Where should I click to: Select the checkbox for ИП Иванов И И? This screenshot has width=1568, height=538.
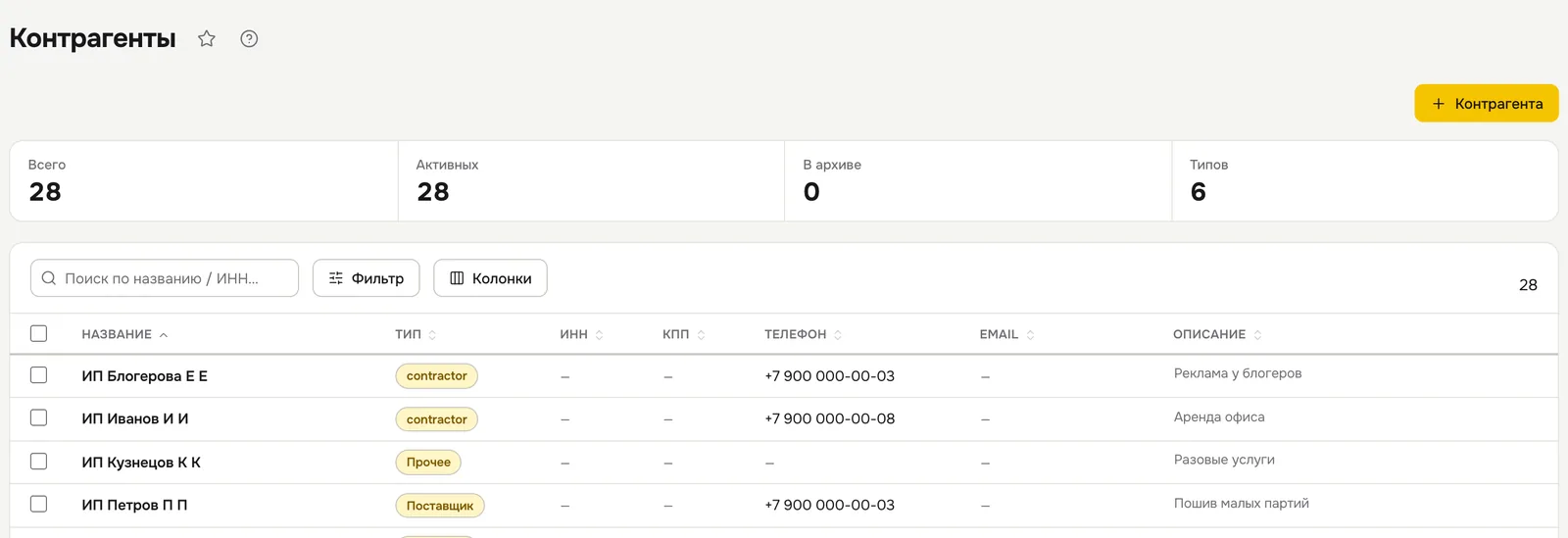38,417
